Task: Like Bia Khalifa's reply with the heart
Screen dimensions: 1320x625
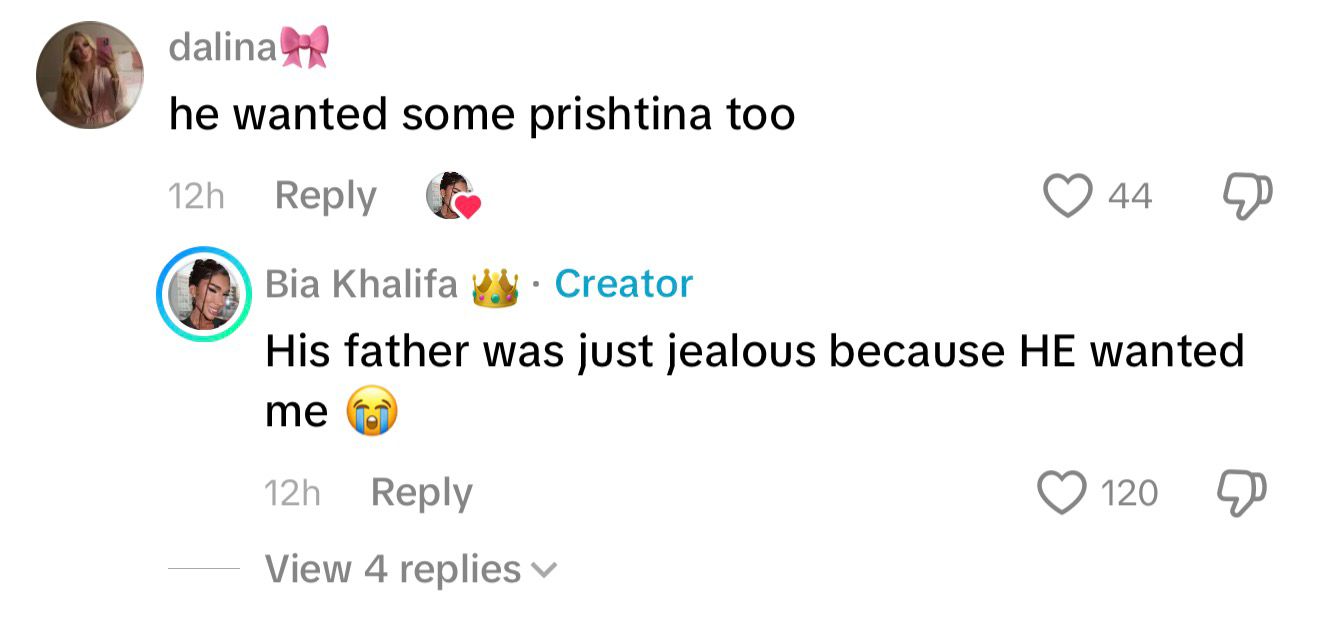Action: click(1061, 493)
